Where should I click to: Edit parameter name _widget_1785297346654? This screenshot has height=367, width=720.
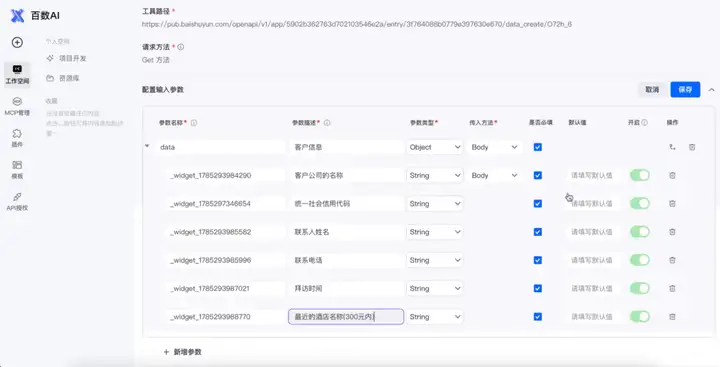[225, 203]
